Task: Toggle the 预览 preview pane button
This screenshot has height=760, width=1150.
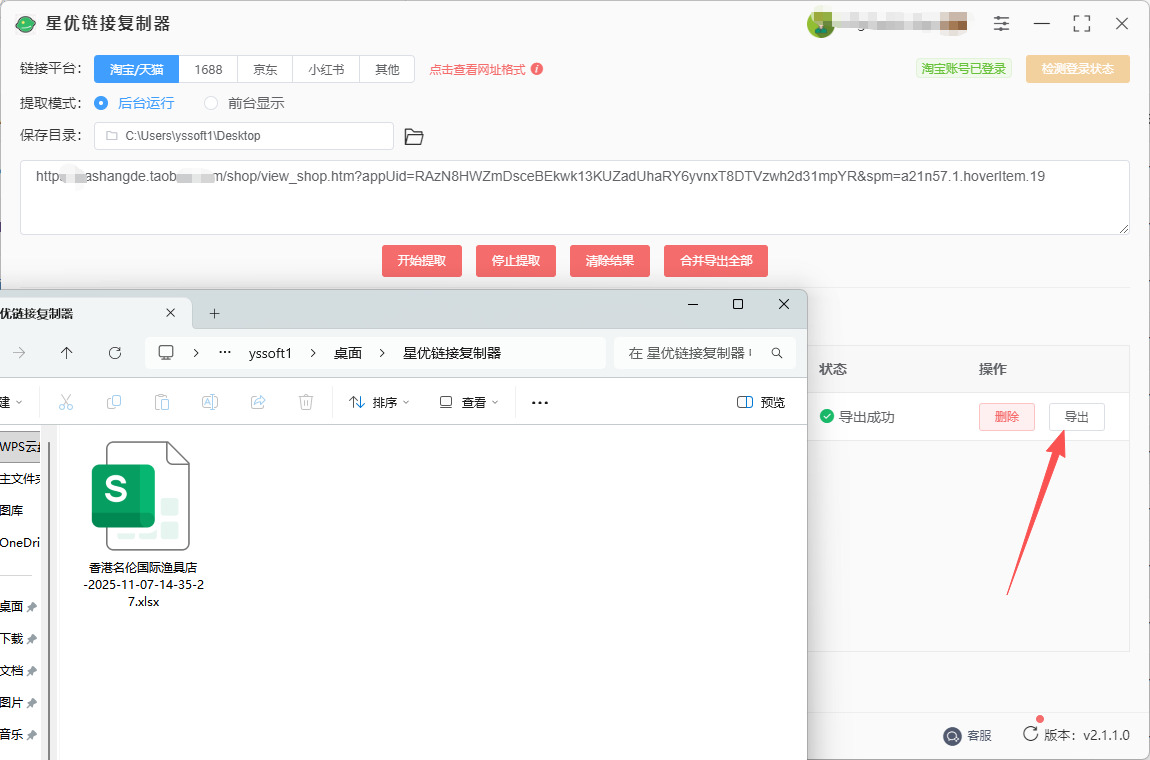Action: [x=761, y=402]
